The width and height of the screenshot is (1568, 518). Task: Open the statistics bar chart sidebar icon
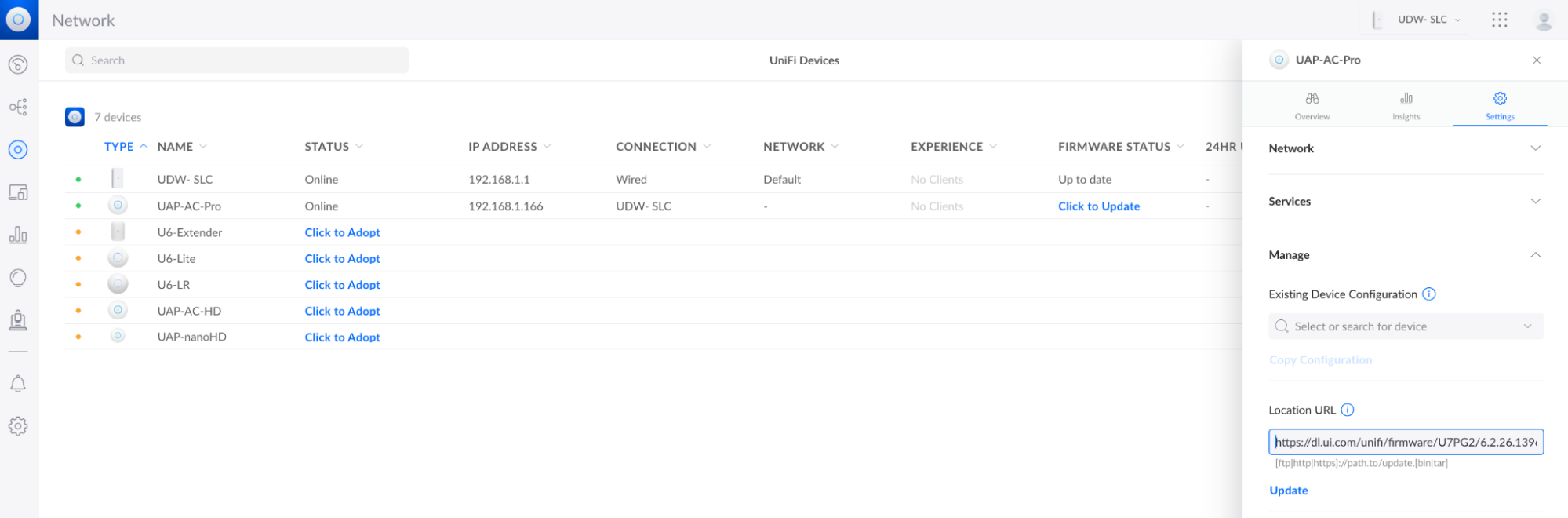point(18,235)
